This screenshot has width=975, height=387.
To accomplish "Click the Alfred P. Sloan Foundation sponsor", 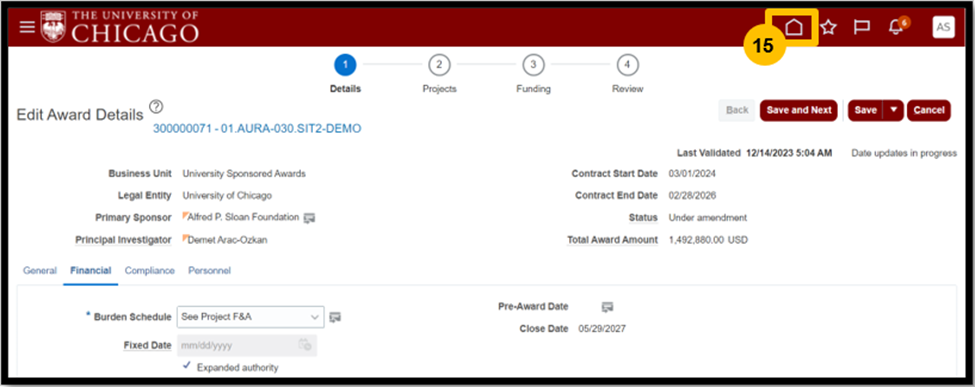I will pyautogui.click(x=243, y=218).
